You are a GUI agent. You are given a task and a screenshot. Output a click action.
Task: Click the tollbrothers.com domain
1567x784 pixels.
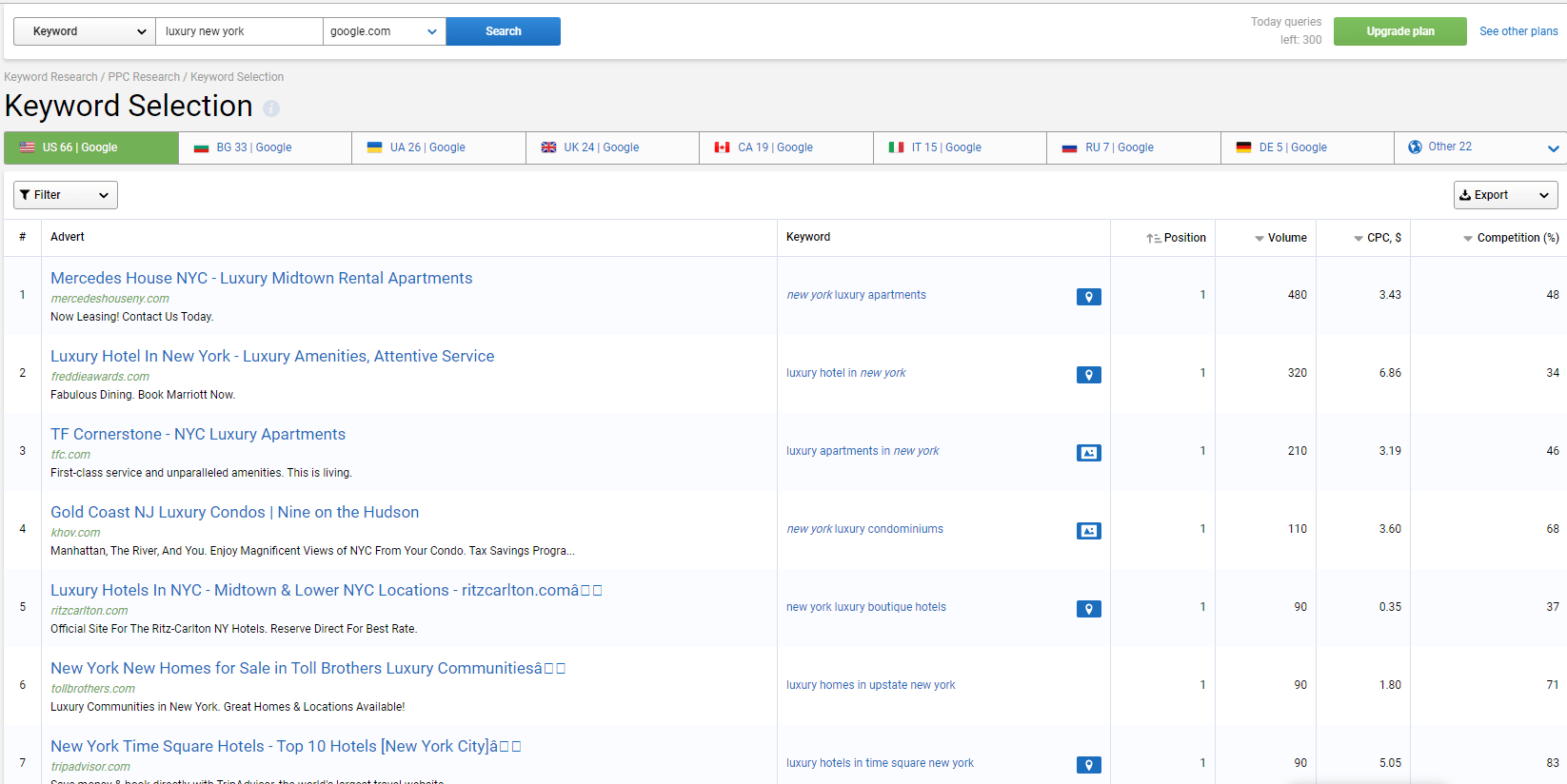tap(92, 689)
